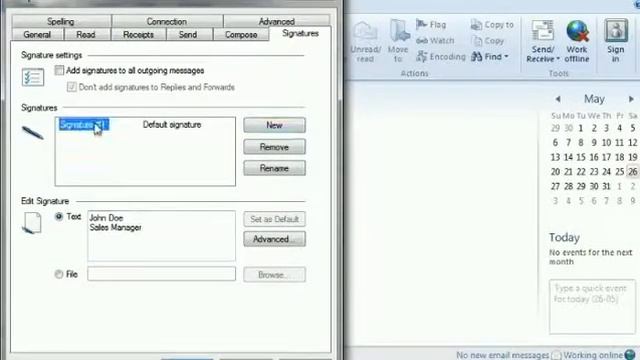
Task: Expand the Send/Receive dropdown arrow
Action: 558,59
